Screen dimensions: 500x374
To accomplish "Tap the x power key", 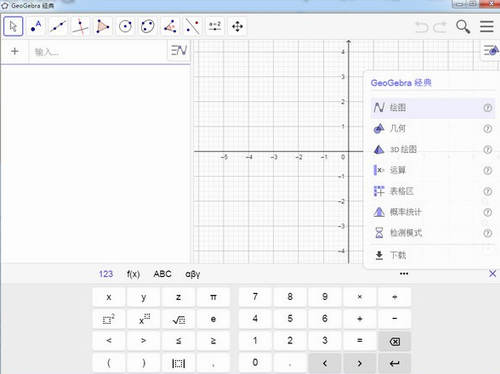I will (x=144, y=319).
